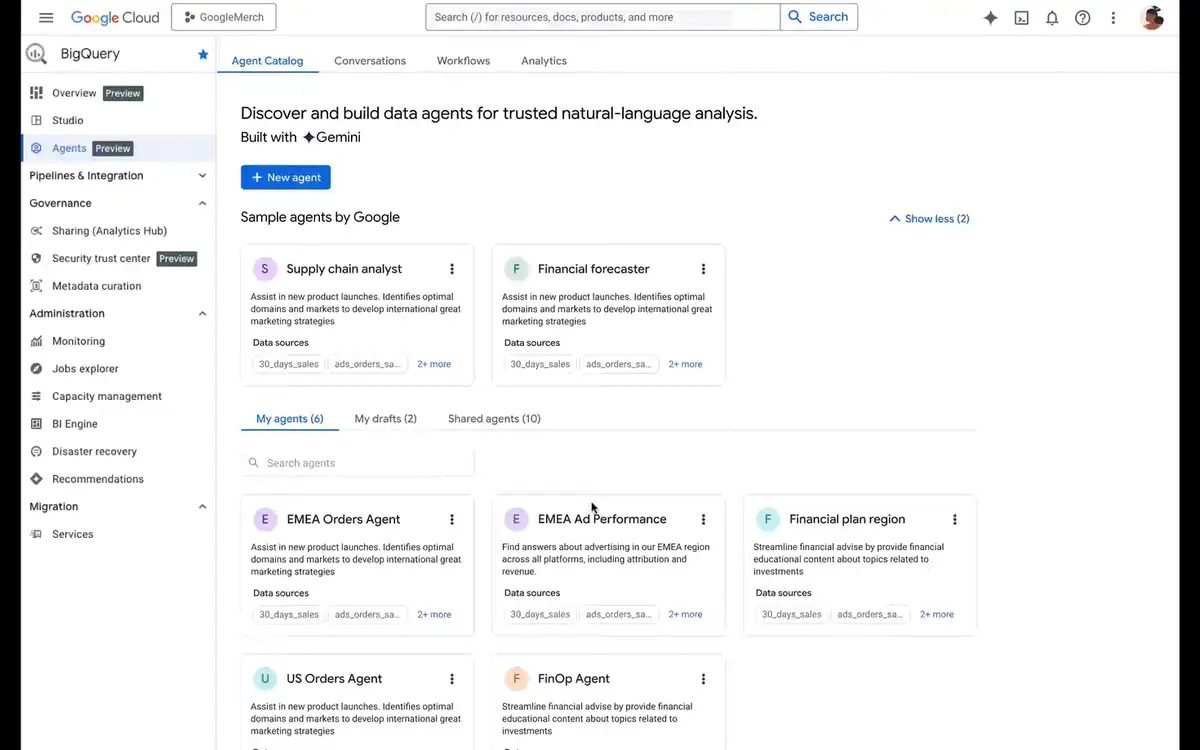Collapse the Administration section
1200x750 pixels.
click(202, 314)
